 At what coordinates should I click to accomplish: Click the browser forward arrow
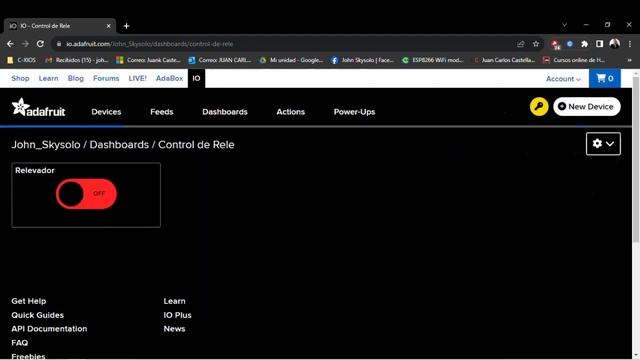pyautogui.click(x=25, y=44)
